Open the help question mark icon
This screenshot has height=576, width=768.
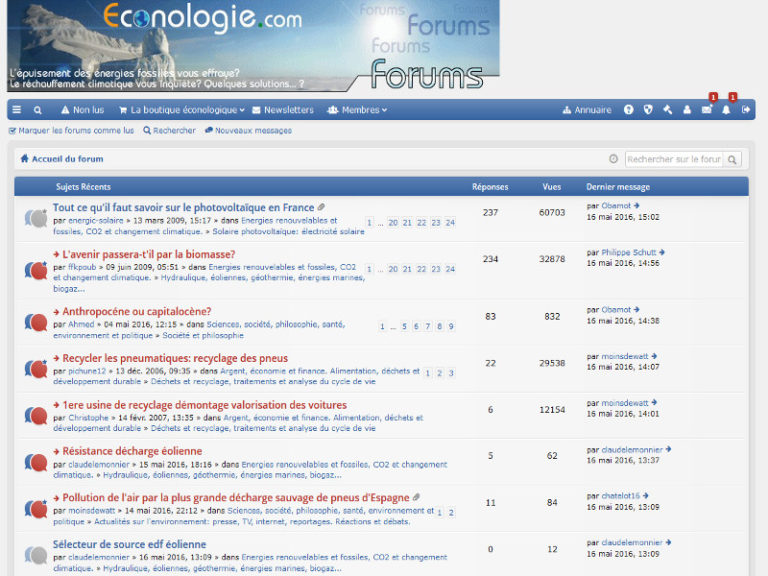tap(628, 110)
